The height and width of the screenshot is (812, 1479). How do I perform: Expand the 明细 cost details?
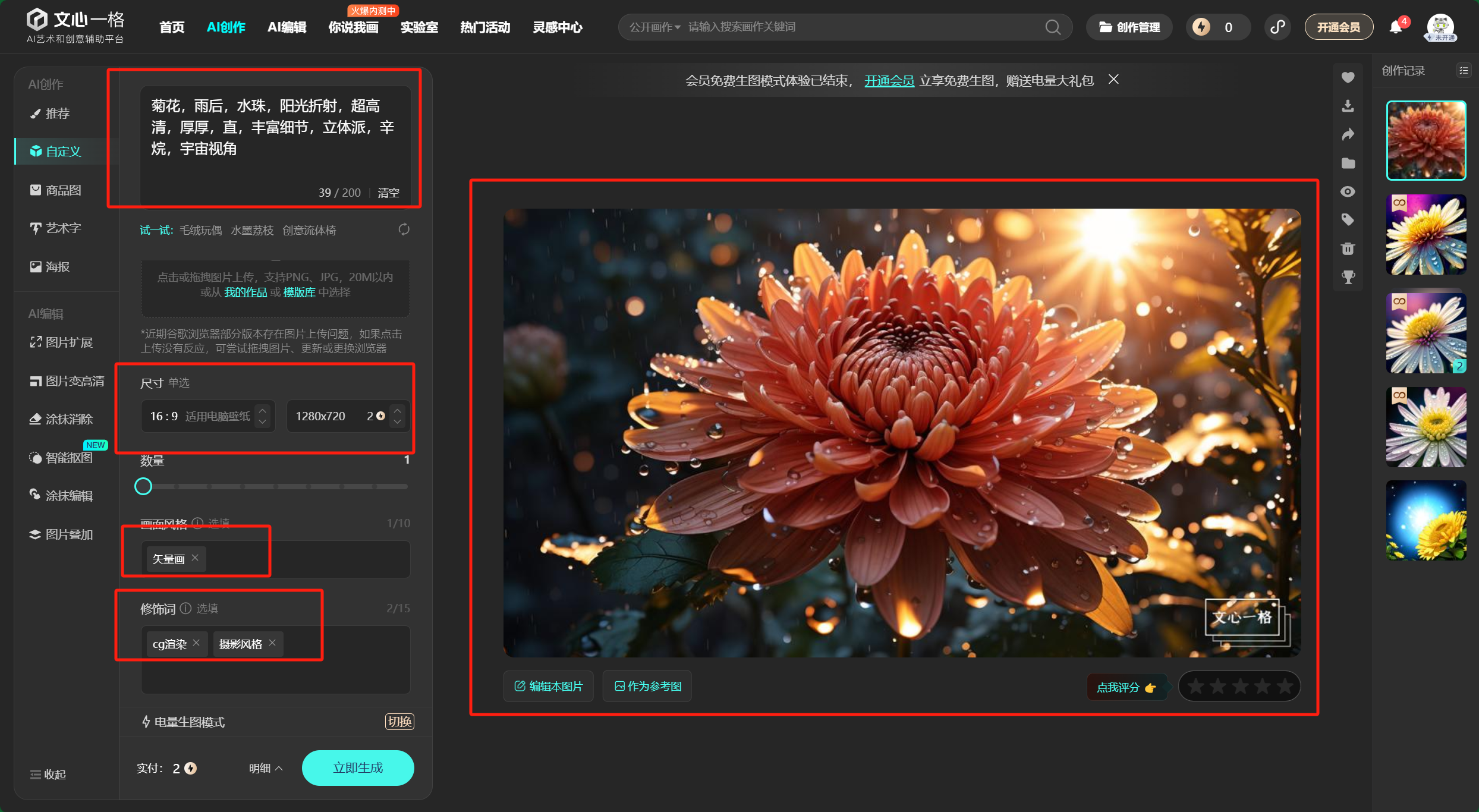tap(265, 768)
